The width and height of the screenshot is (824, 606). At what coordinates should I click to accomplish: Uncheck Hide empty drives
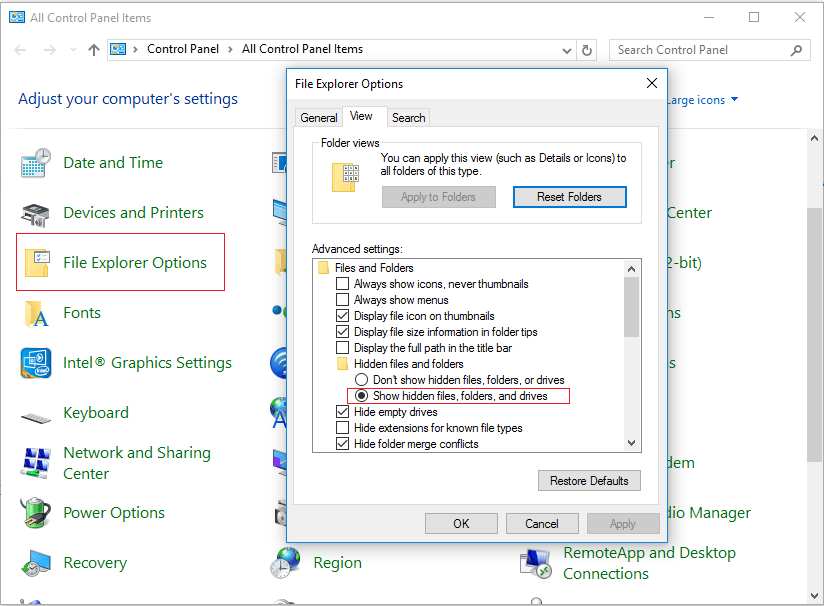point(343,412)
